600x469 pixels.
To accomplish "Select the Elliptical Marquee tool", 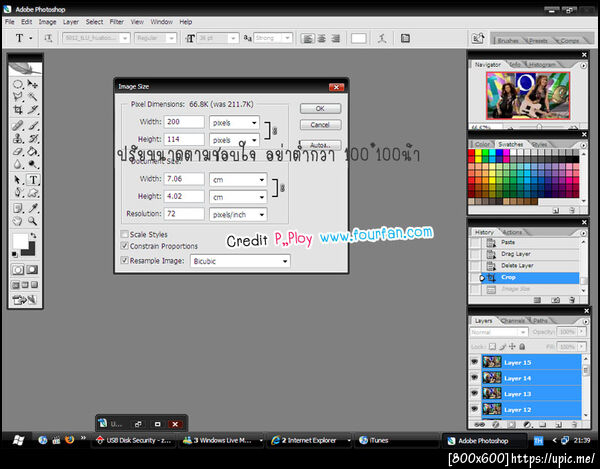I will [x=18, y=84].
